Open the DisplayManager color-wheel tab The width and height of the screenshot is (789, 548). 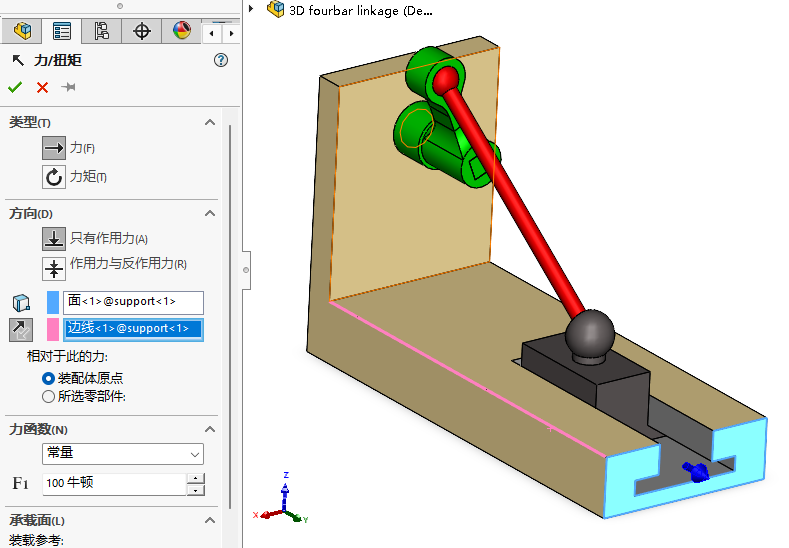click(x=181, y=31)
